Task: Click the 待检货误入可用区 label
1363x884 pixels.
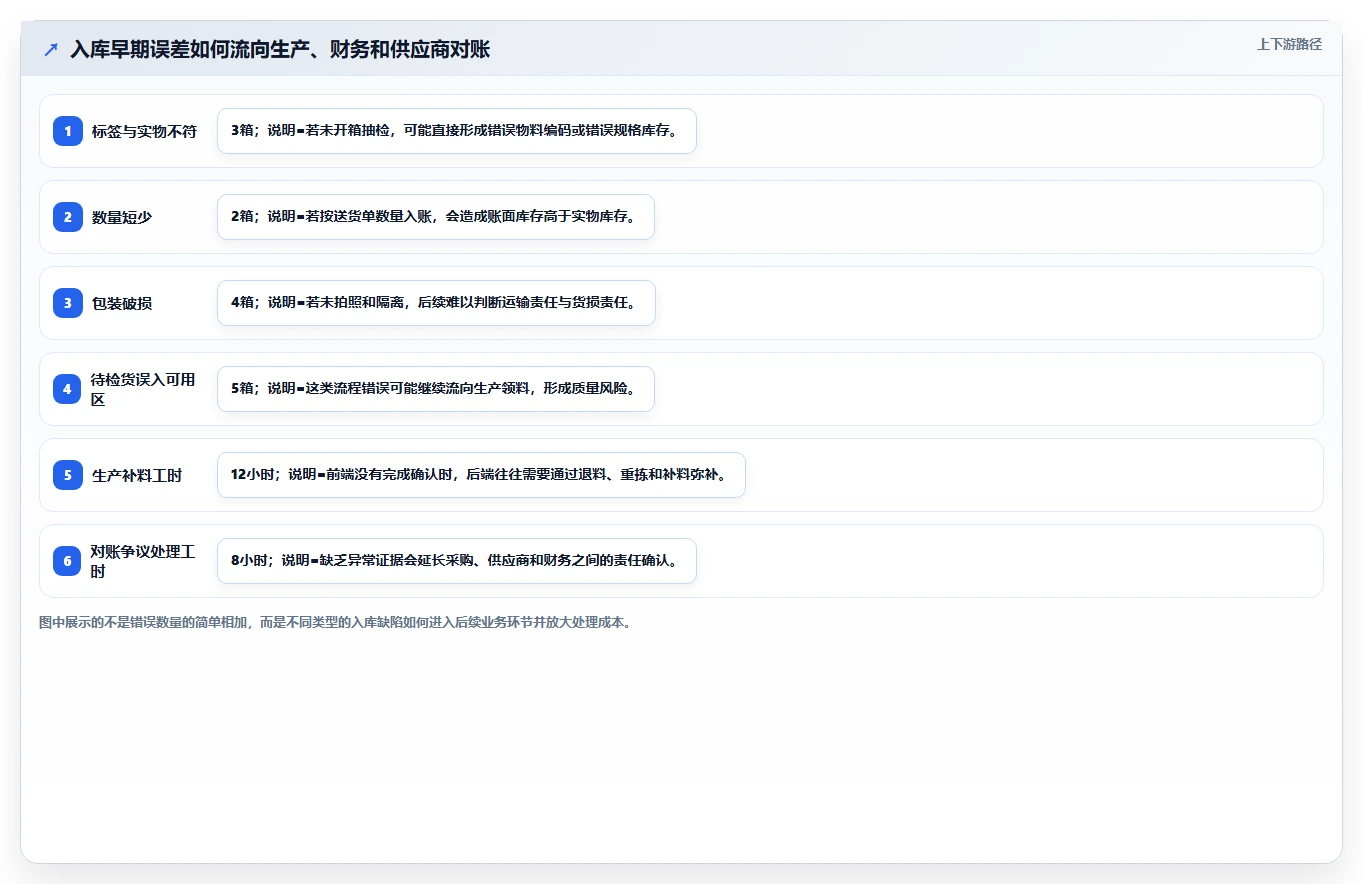Action: point(143,389)
